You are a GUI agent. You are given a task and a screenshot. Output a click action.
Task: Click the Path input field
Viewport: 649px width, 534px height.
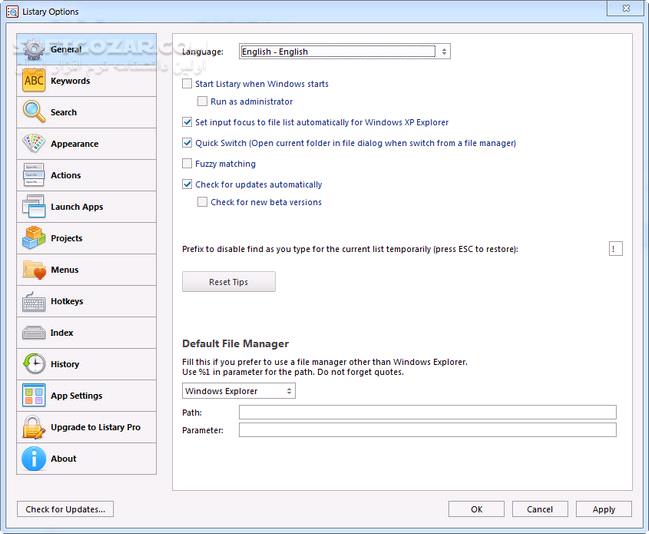point(428,412)
